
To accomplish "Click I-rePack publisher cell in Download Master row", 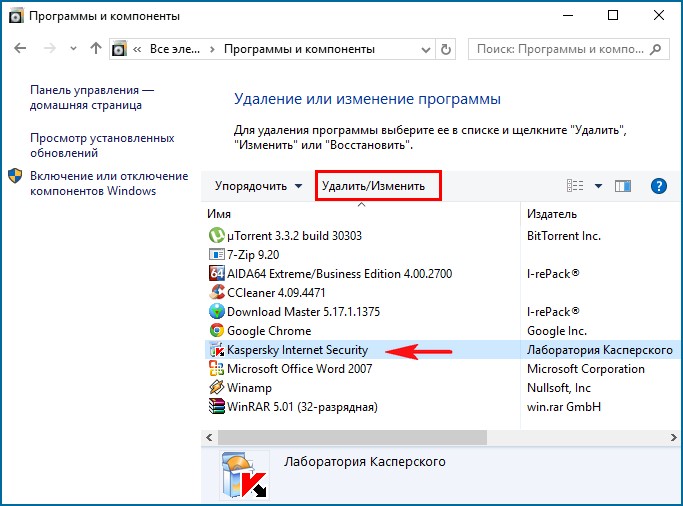I will tap(553, 311).
